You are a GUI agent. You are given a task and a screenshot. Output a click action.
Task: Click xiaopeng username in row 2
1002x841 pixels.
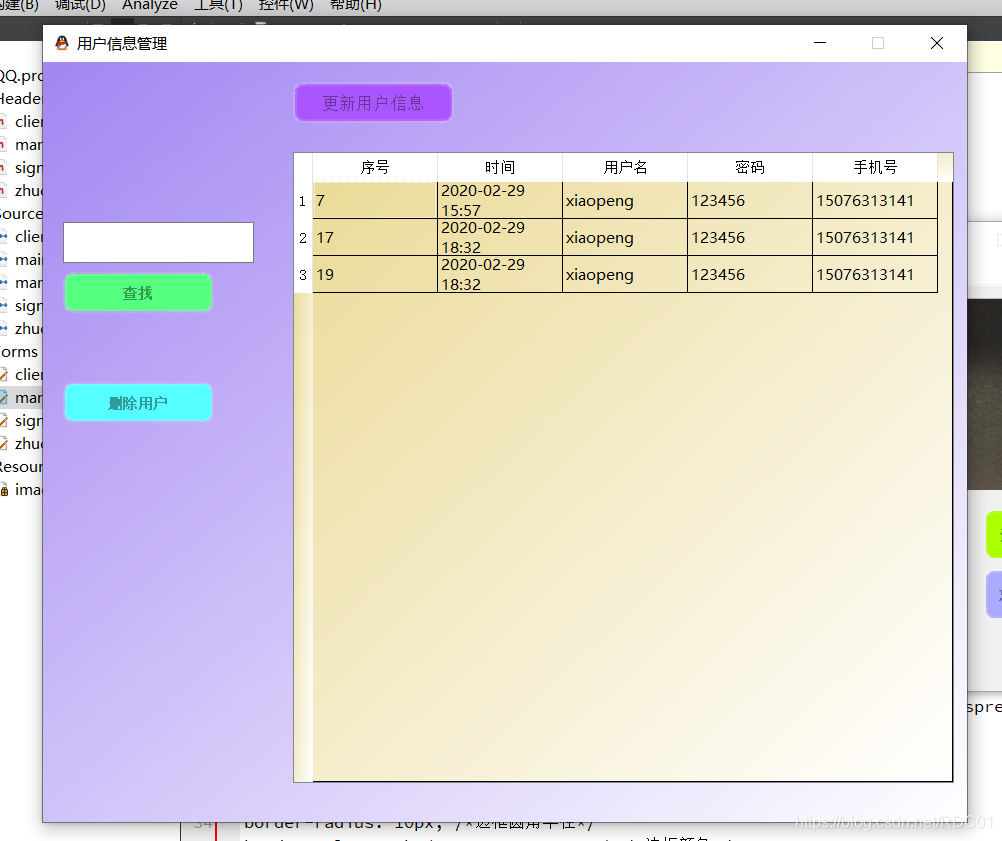click(x=625, y=238)
